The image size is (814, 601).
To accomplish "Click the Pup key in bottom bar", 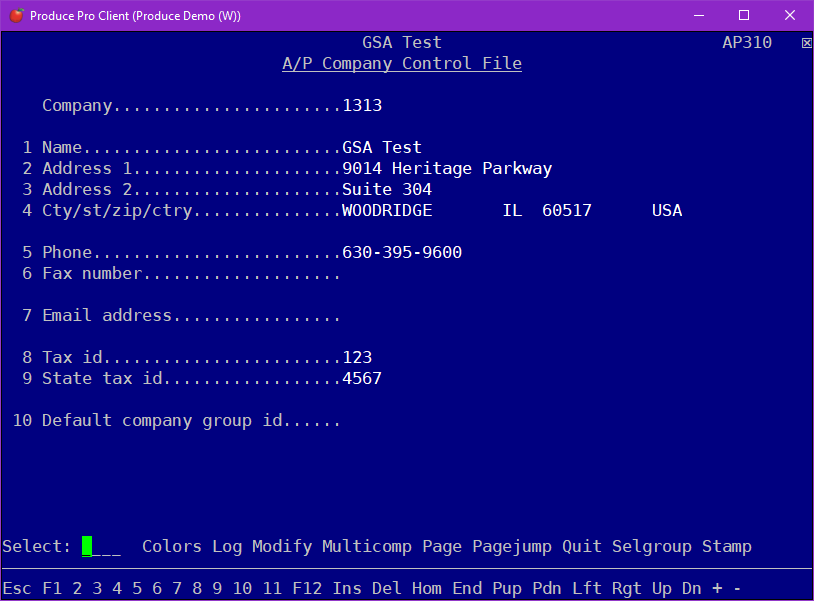I will point(507,589).
